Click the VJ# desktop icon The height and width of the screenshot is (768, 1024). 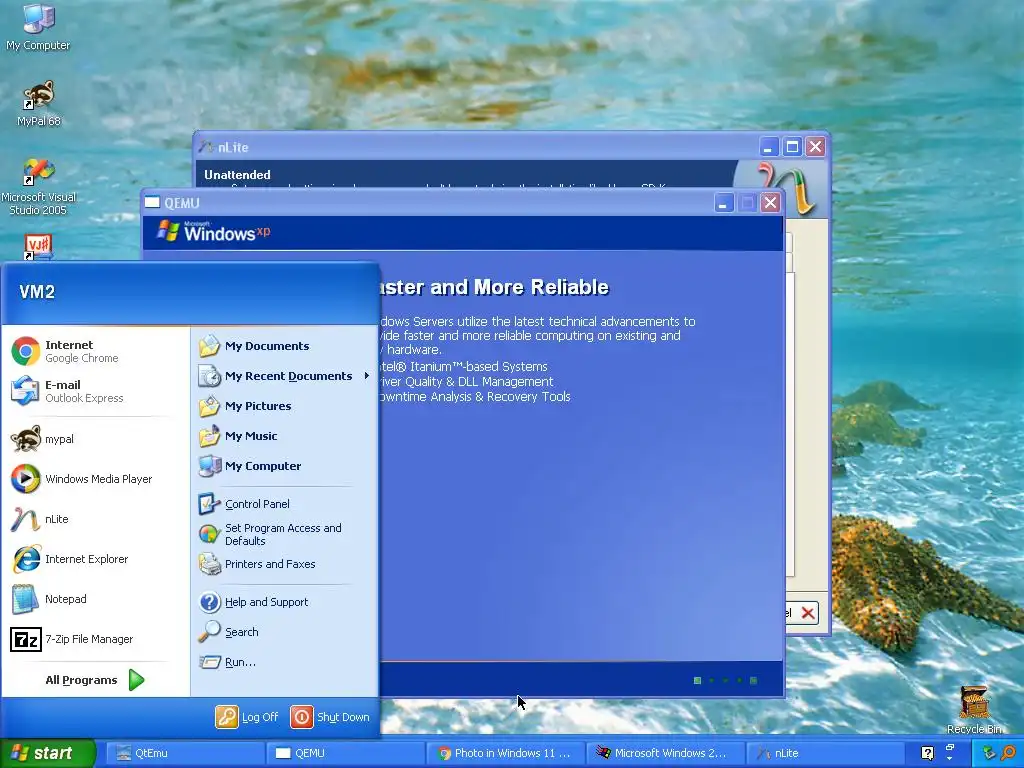click(x=38, y=247)
